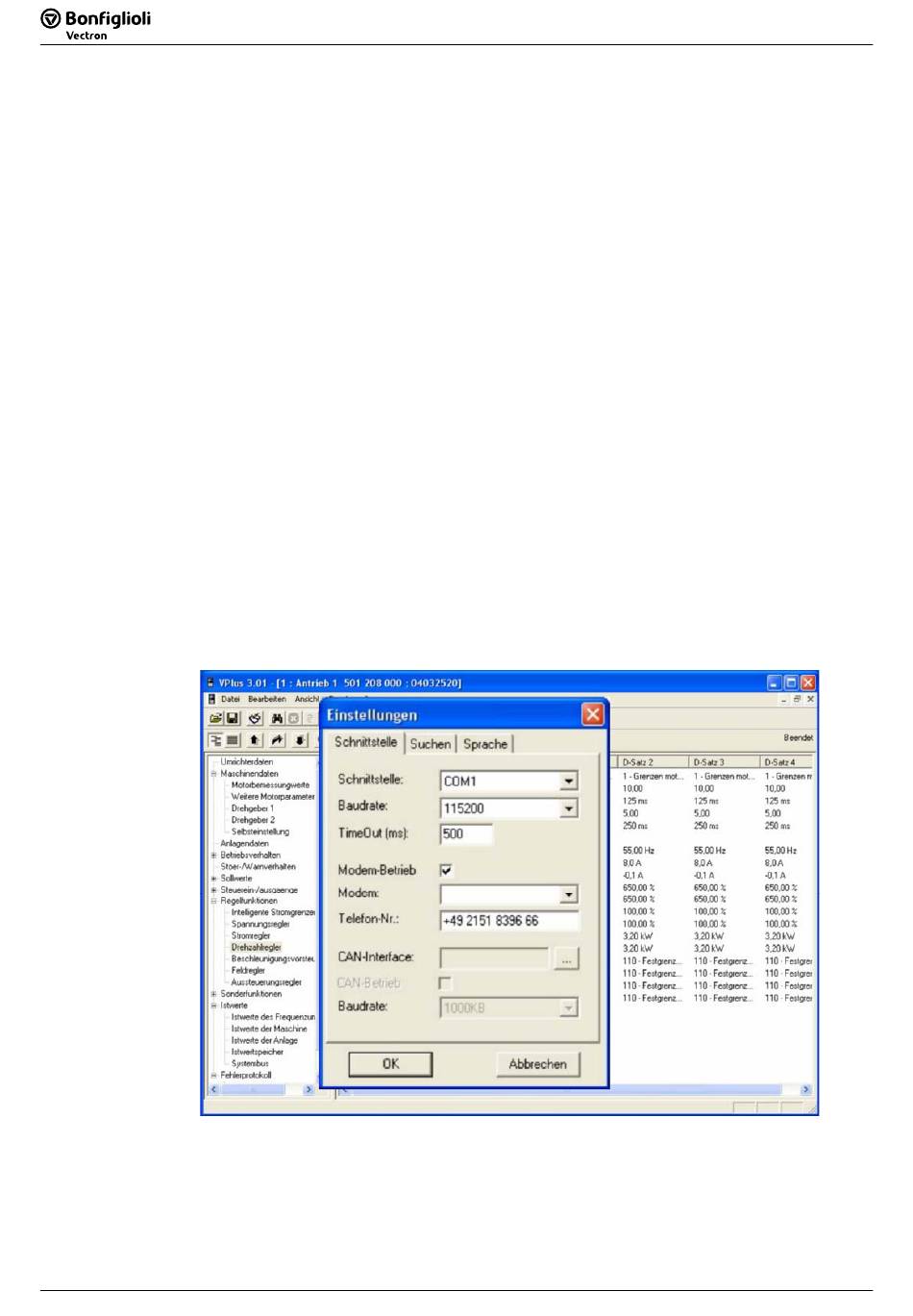Confirm settings with the OK button
The height and width of the screenshot is (1316, 913).
click(x=390, y=1064)
